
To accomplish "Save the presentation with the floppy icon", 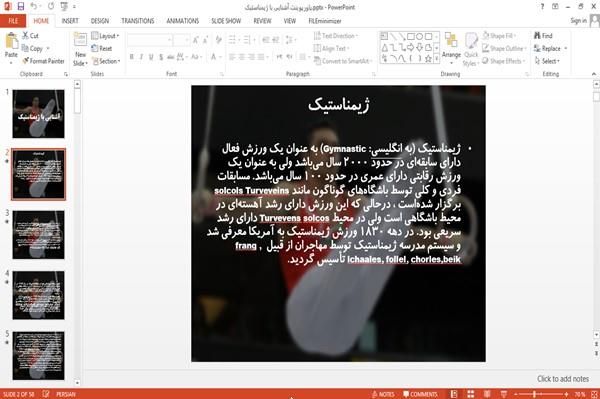I will [21, 7].
